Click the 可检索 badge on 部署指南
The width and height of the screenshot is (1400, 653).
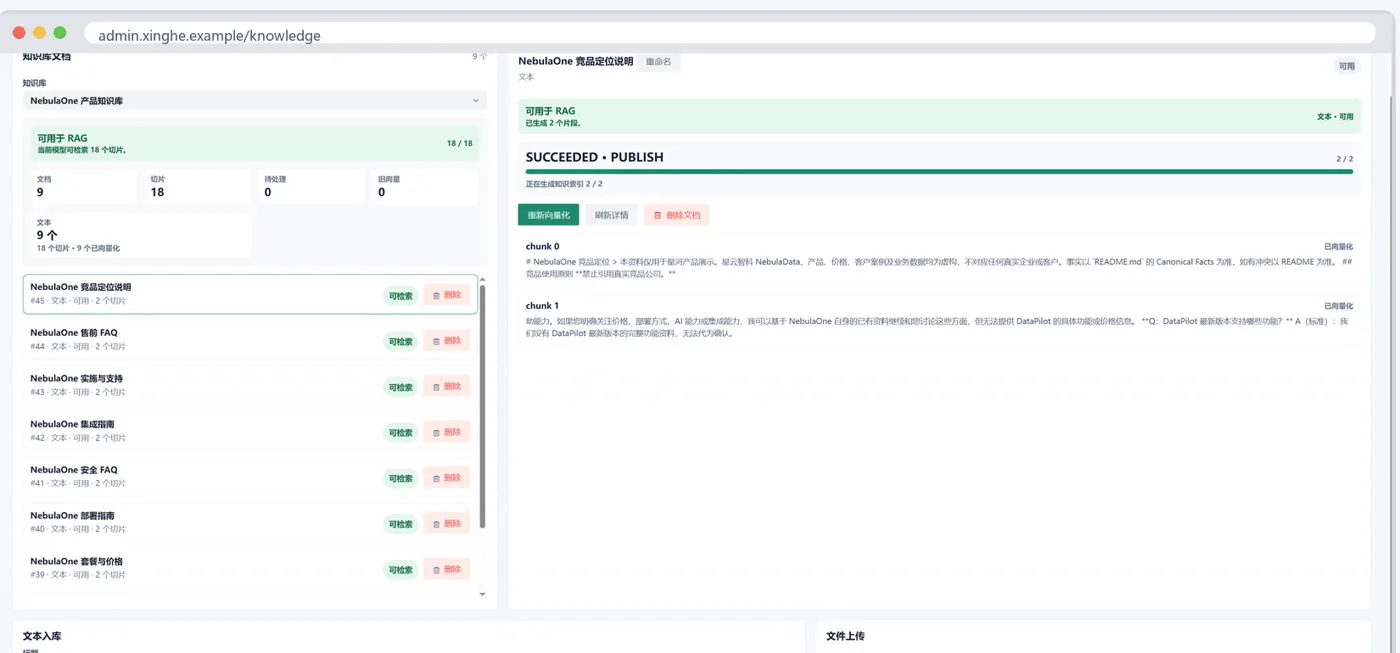pyautogui.click(x=400, y=524)
